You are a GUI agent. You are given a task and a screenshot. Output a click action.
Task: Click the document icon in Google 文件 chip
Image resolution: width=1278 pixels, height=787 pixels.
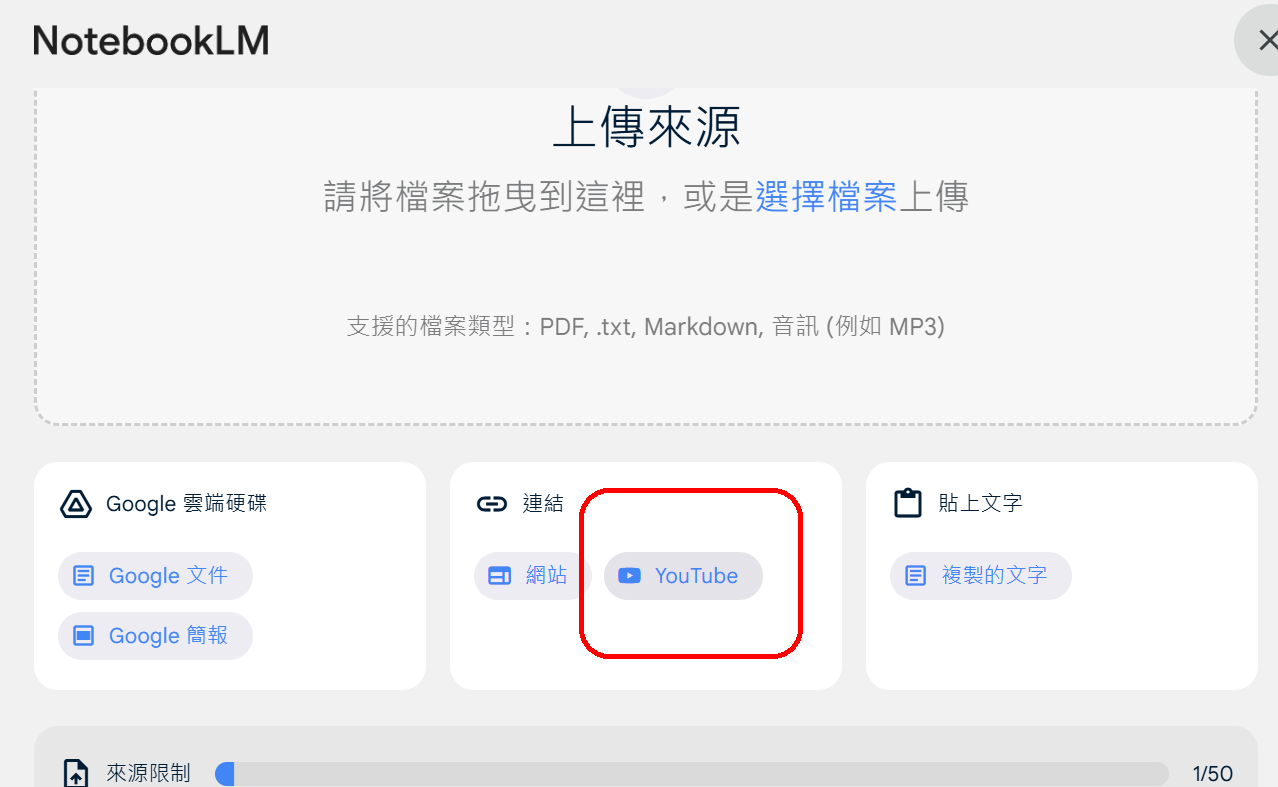point(84,576)
